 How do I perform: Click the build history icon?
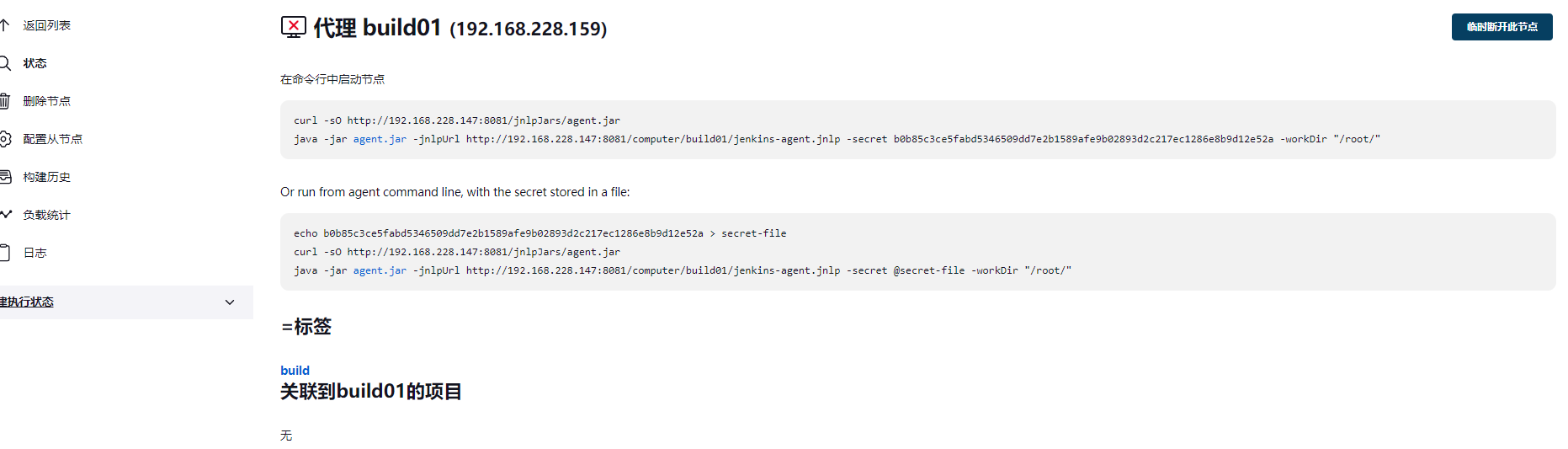click(4, 177)
